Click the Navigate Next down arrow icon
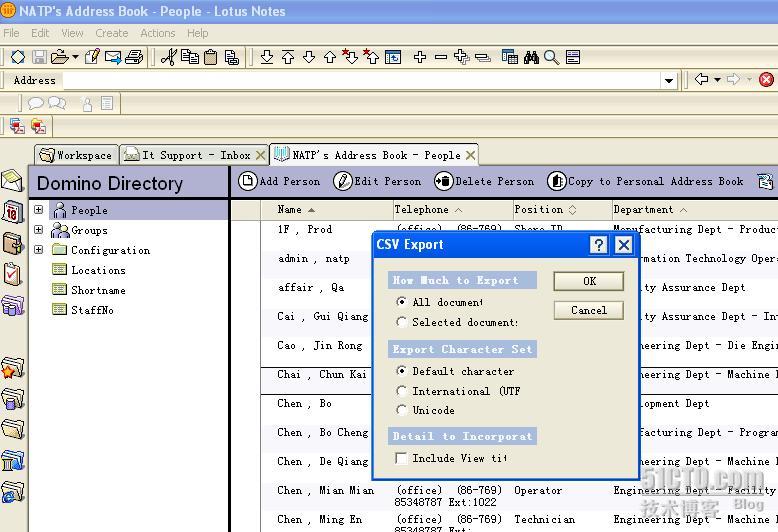Viewport: 778px width, 532px height. (x=309, y=57)
